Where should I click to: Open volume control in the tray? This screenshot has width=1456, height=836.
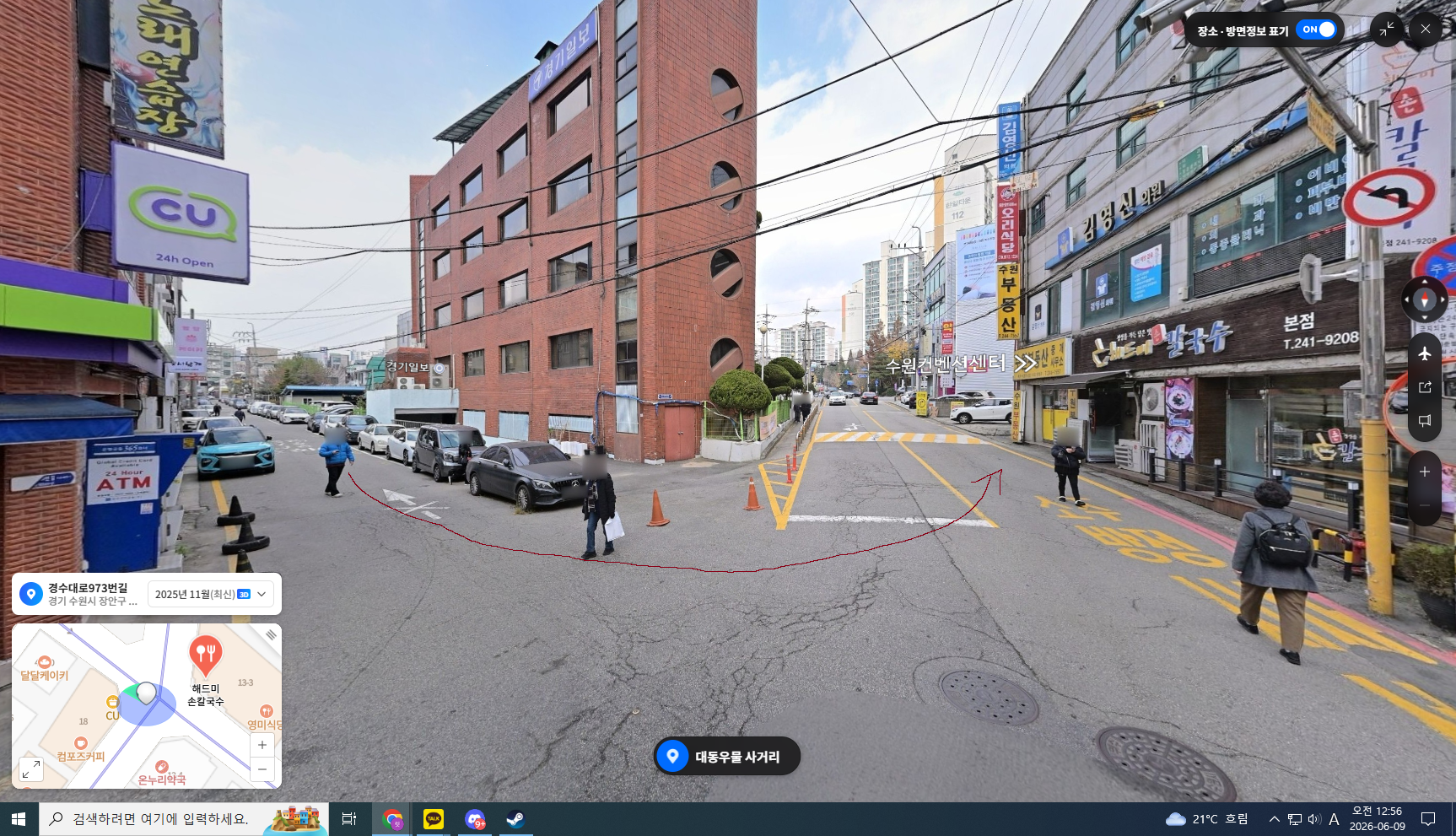(x=1314, y=819)
